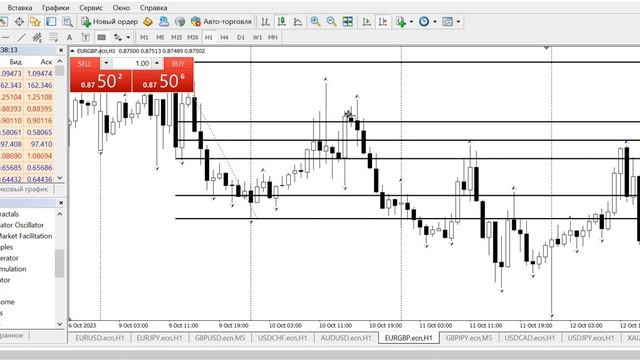
Task: Open the Data Window crosshair icon
Action: click(19, 22)
